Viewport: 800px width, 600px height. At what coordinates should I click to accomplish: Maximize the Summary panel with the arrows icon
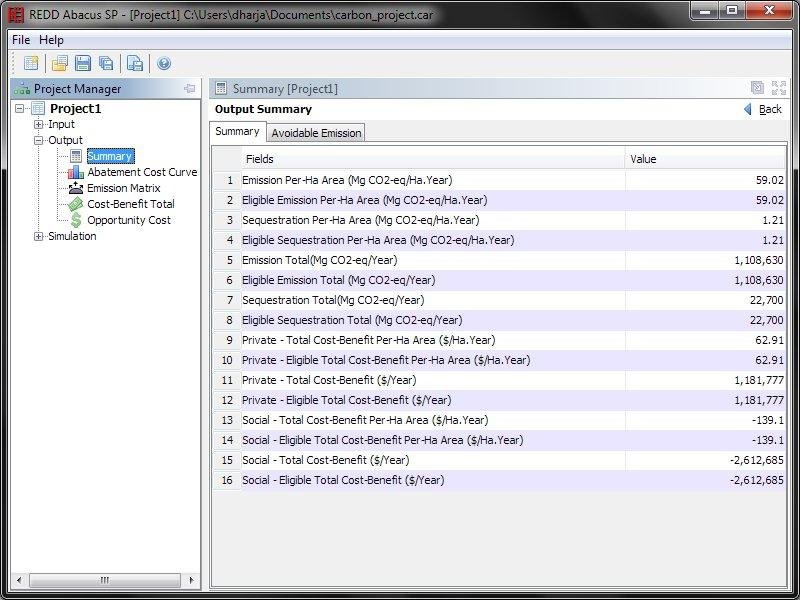click(779, 88)
